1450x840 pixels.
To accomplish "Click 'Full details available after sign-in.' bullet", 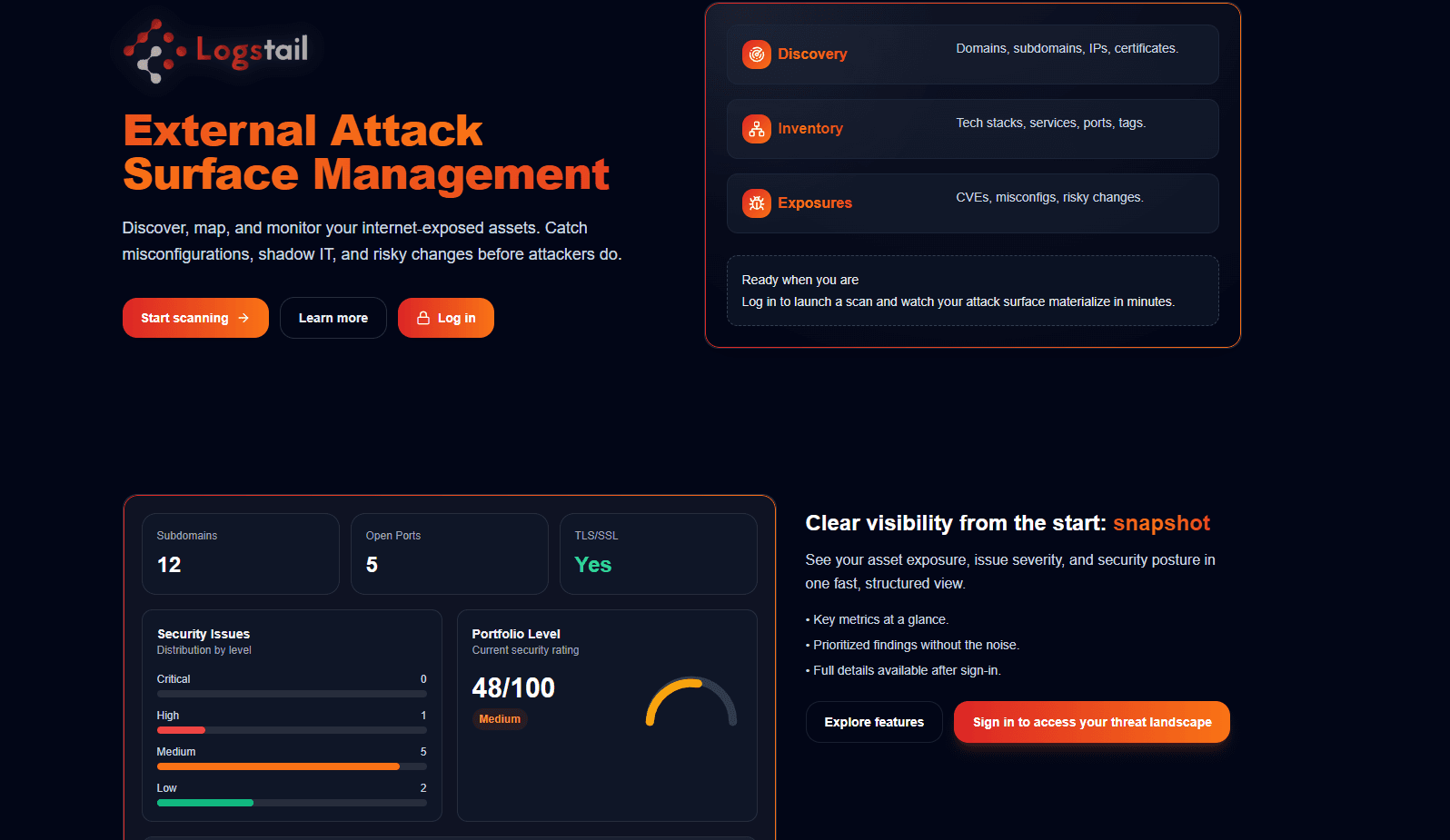I will [x=903, y=670].
